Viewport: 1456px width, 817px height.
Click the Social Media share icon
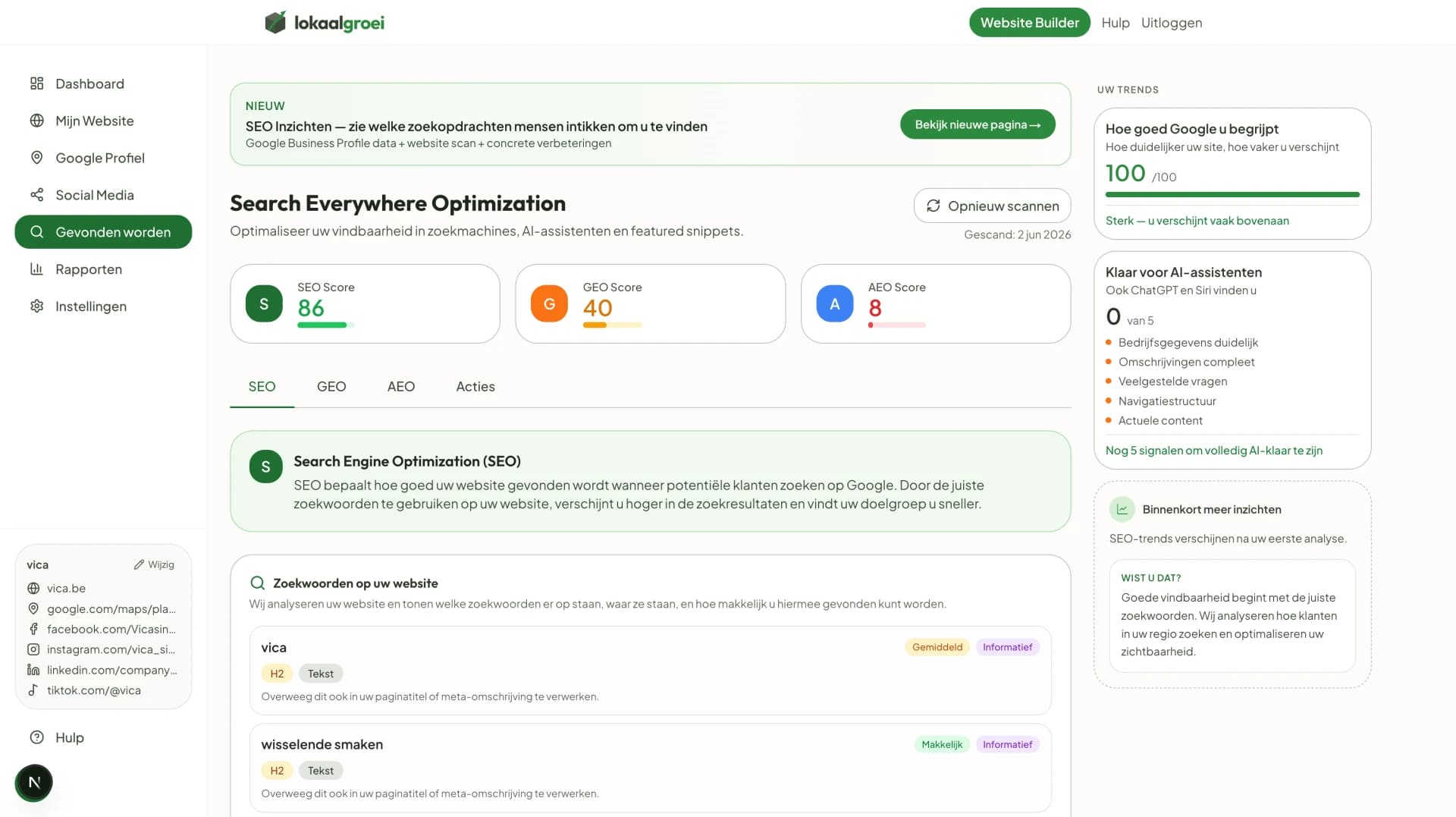36,195
